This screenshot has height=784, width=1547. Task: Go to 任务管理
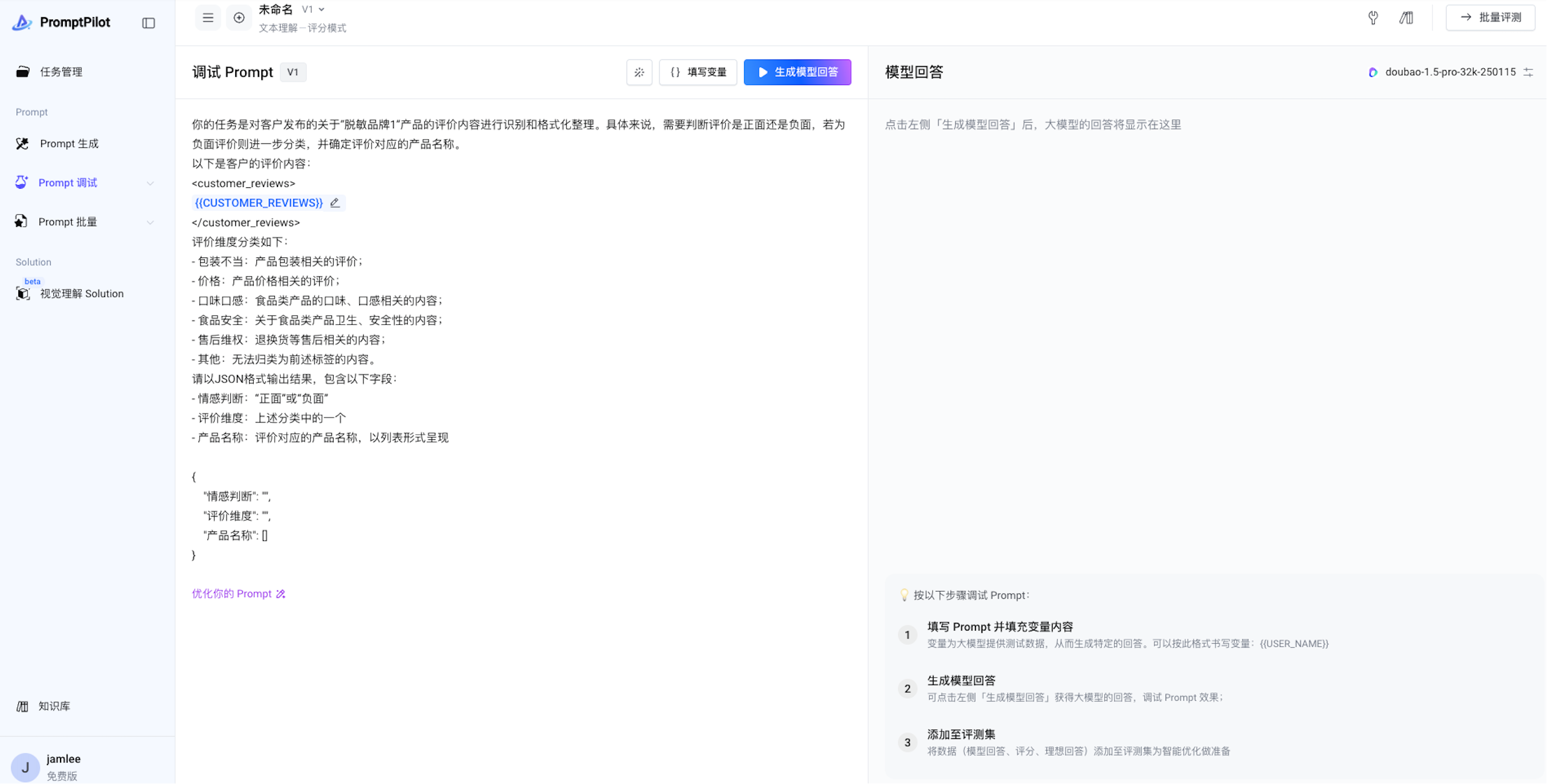point(61,72)
